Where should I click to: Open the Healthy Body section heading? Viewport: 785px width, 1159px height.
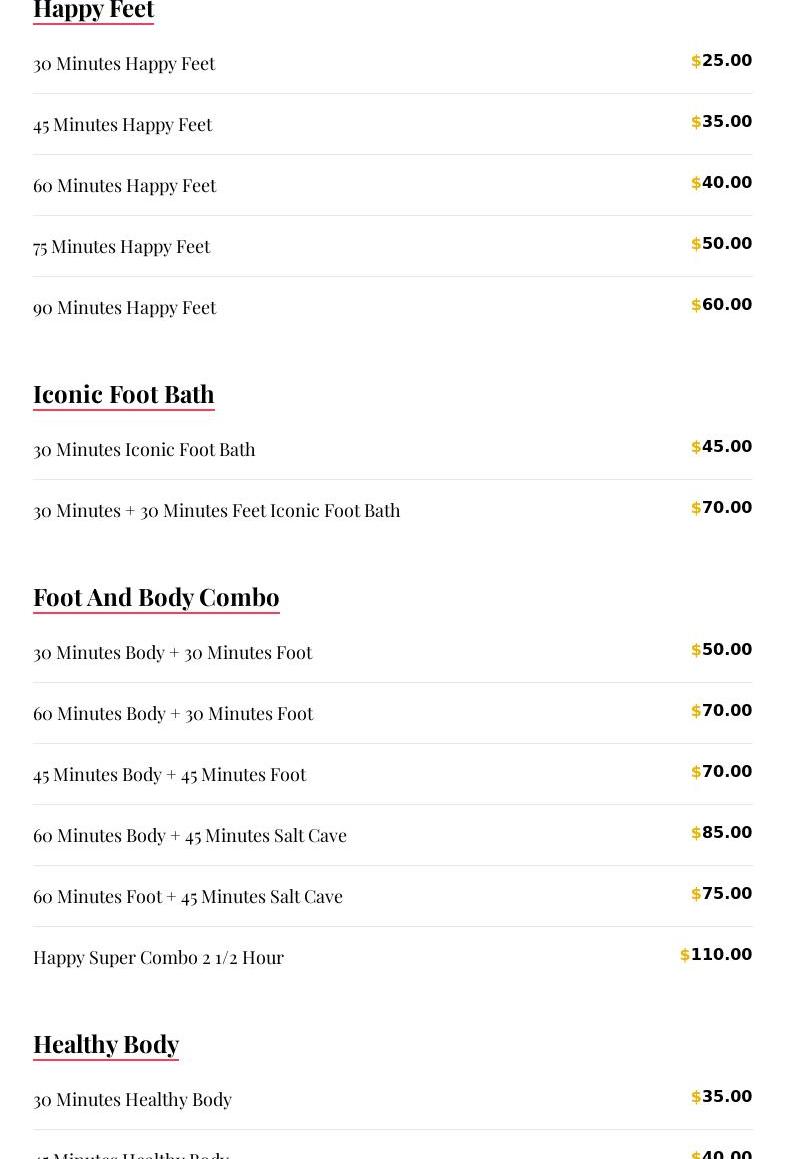point(105,1044)
